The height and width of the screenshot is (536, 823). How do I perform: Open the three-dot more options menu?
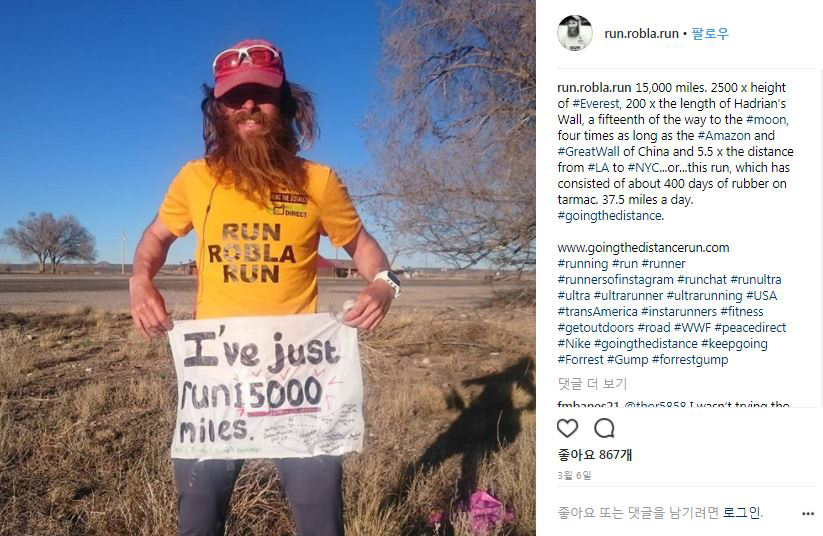coord(808,513)
